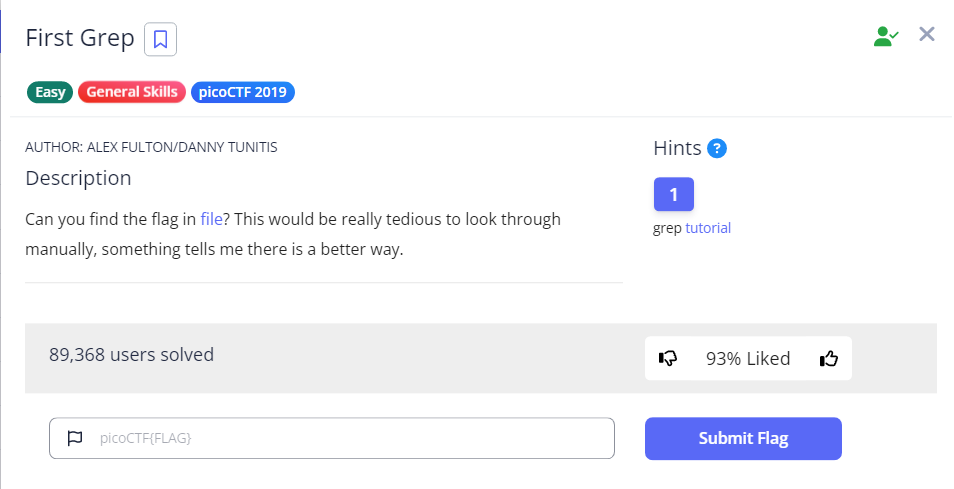
Task: Click the green solved-user checkmark icon
Action: (x=885, y=37)
